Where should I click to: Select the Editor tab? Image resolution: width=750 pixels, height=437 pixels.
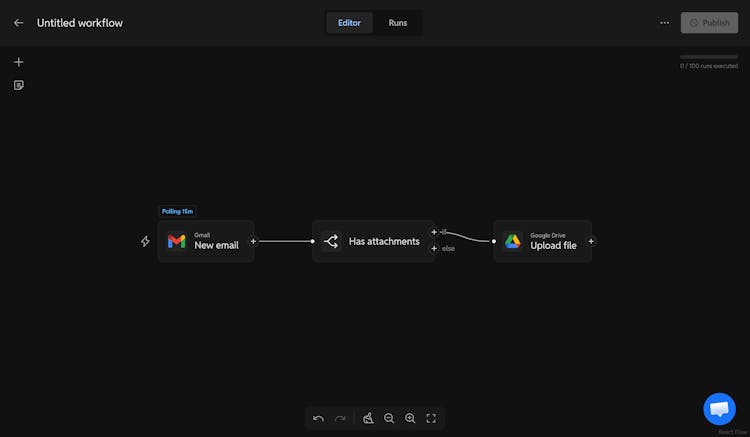tap(349, 23)
